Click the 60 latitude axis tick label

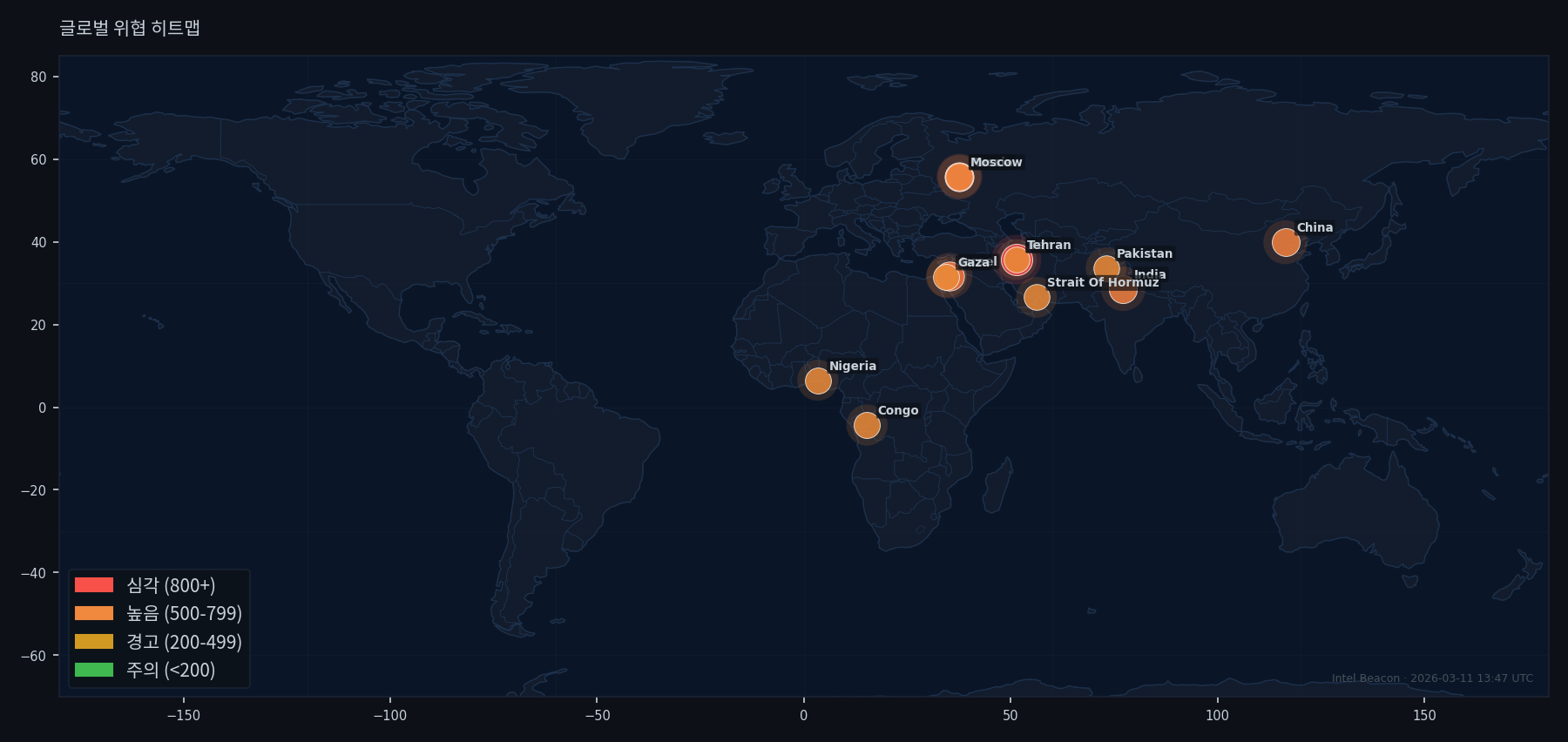[38, 159]
